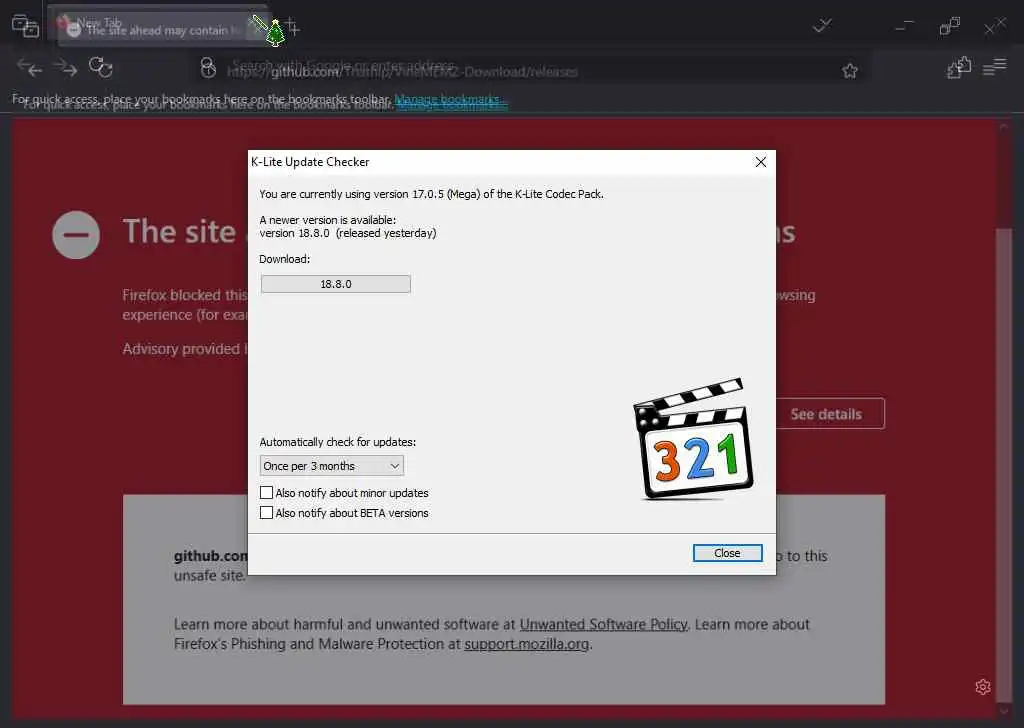Viewport: 1024px width, 728px height.
Task: Open the Manage bookmarks link
Action: pyautogui.click(x=449, y=101)
